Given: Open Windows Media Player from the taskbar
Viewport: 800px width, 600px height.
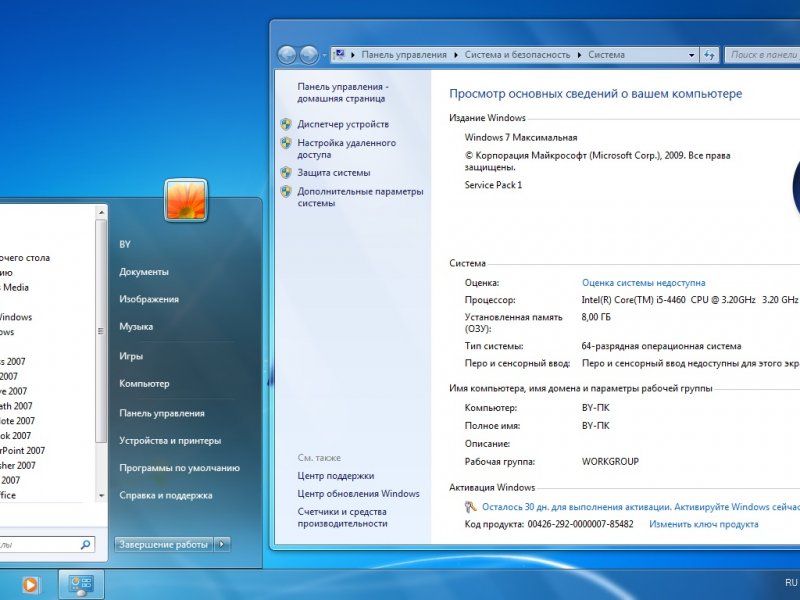Looking at the screenshot, I should 30,585.
